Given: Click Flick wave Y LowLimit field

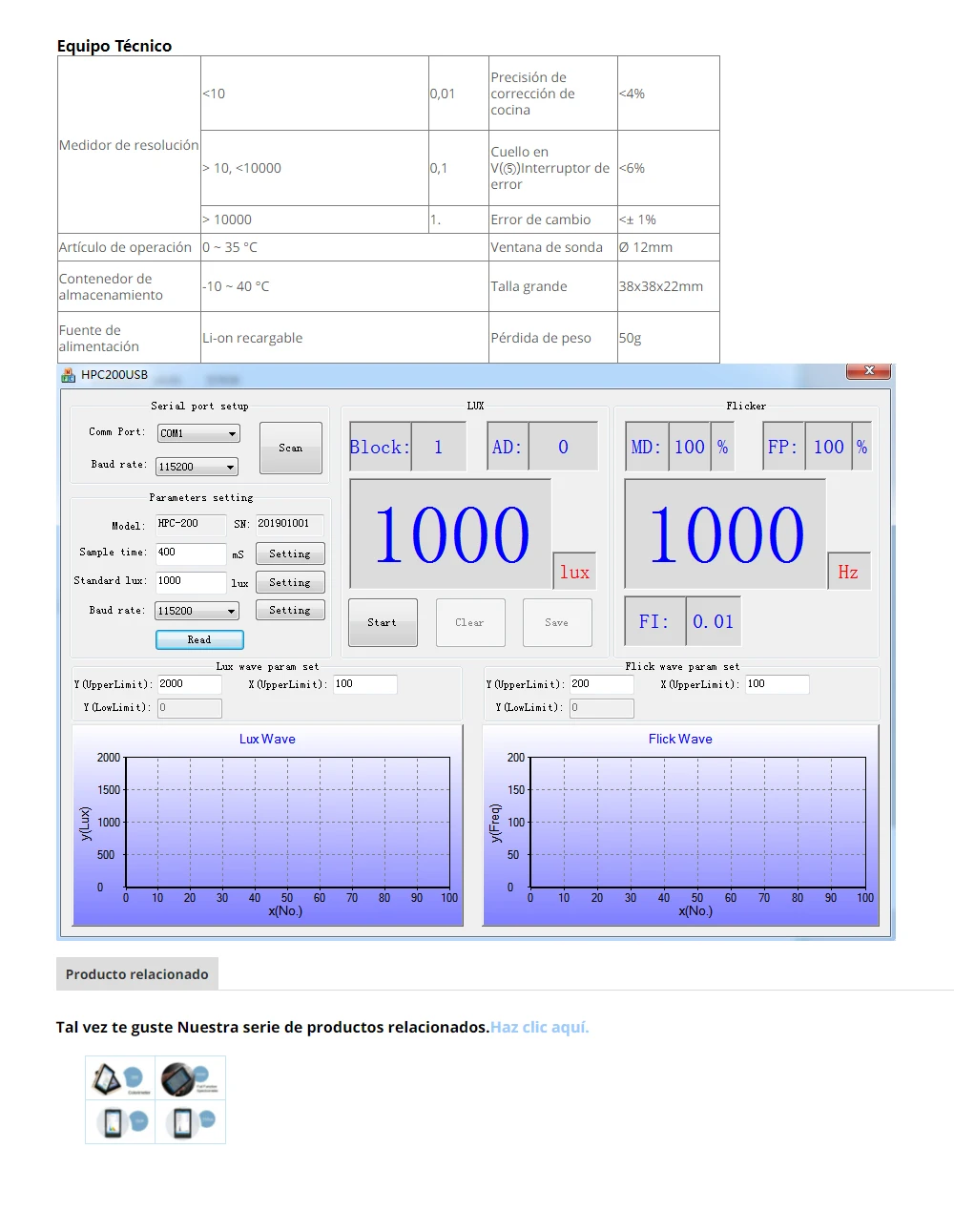Looking at the screenshot, I should [x=602, y=708].
